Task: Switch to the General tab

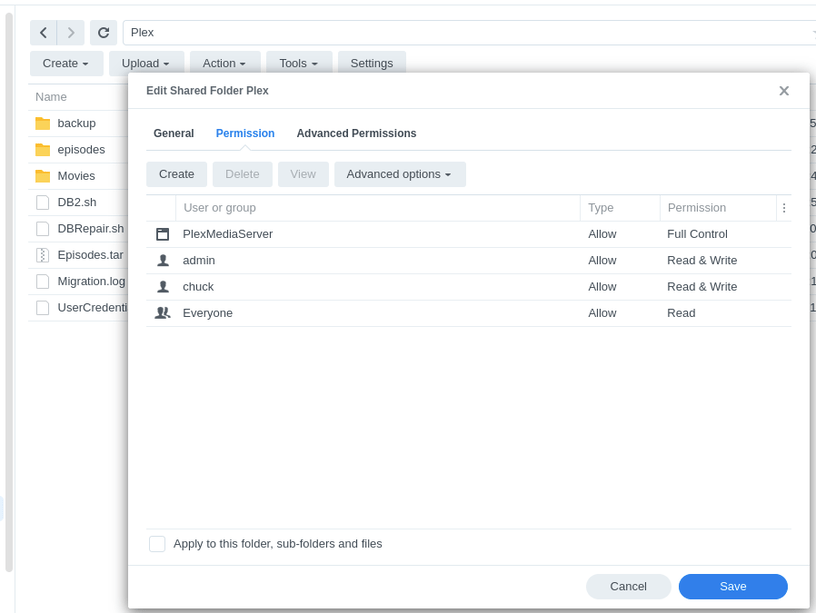Action: [x=174, y=133]
